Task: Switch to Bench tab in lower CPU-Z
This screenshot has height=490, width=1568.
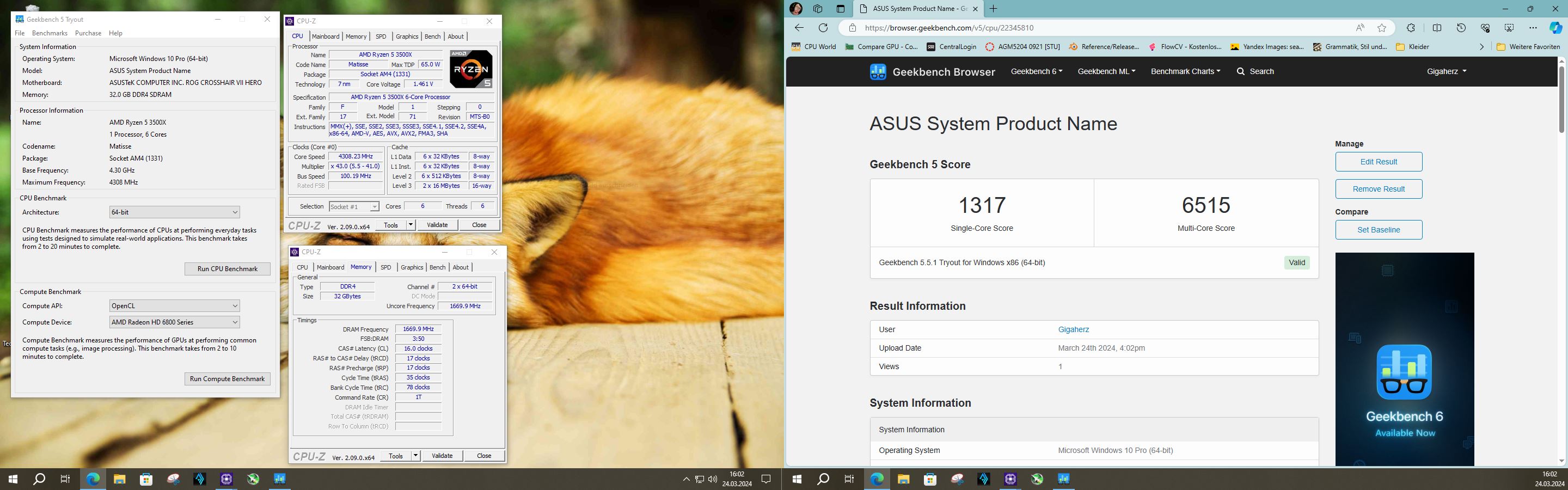Action: pos(438,267)
